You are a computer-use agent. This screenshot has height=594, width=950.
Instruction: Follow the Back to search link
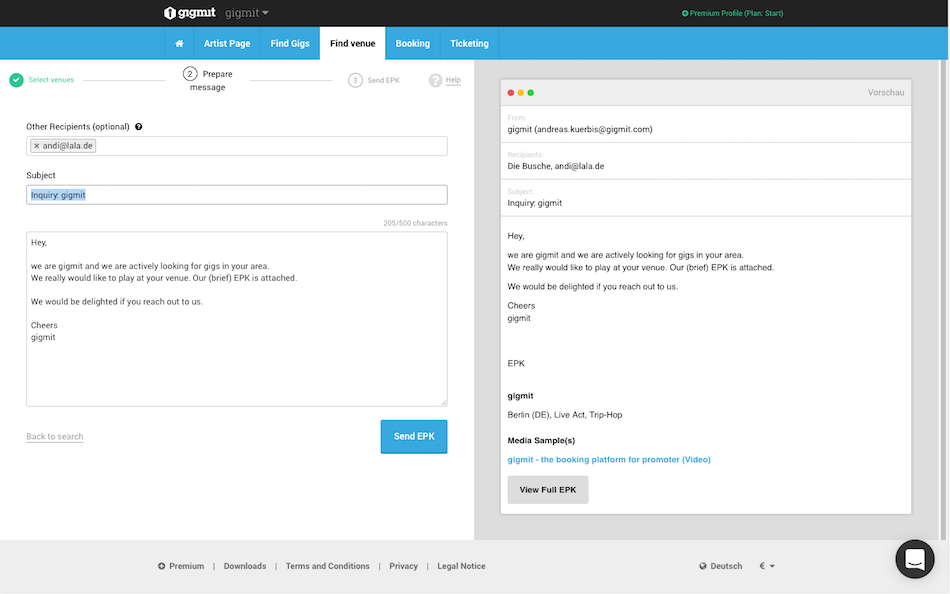pyautogui.click(x=55, y=436)
